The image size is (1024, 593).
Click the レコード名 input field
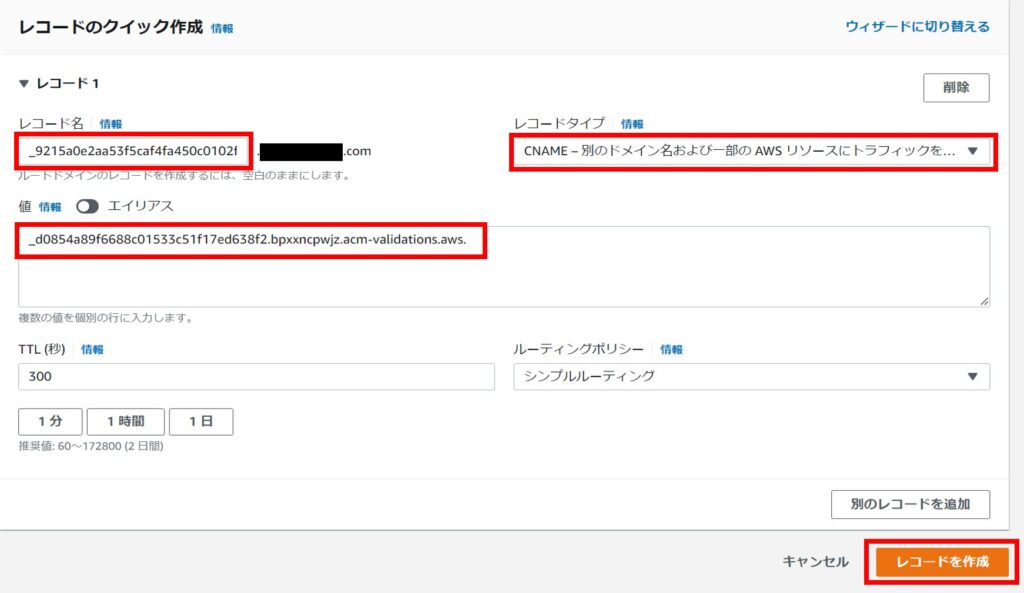(x=133, y=151)
